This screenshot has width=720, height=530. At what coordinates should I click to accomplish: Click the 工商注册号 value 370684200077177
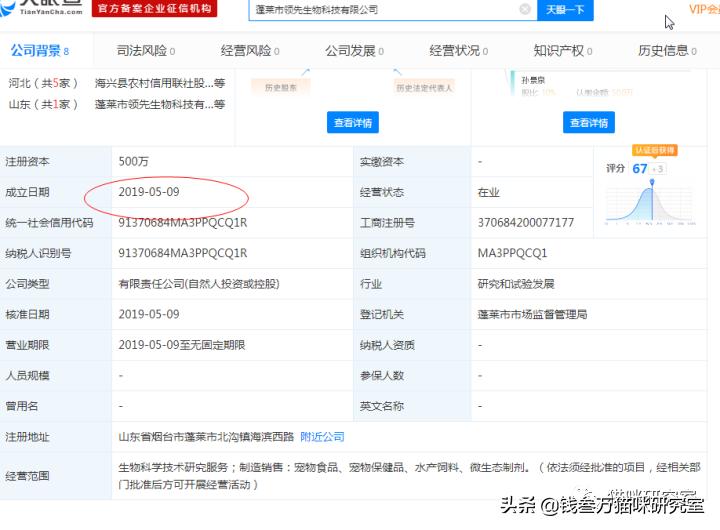pyautogui.click(x=526, y=223)
